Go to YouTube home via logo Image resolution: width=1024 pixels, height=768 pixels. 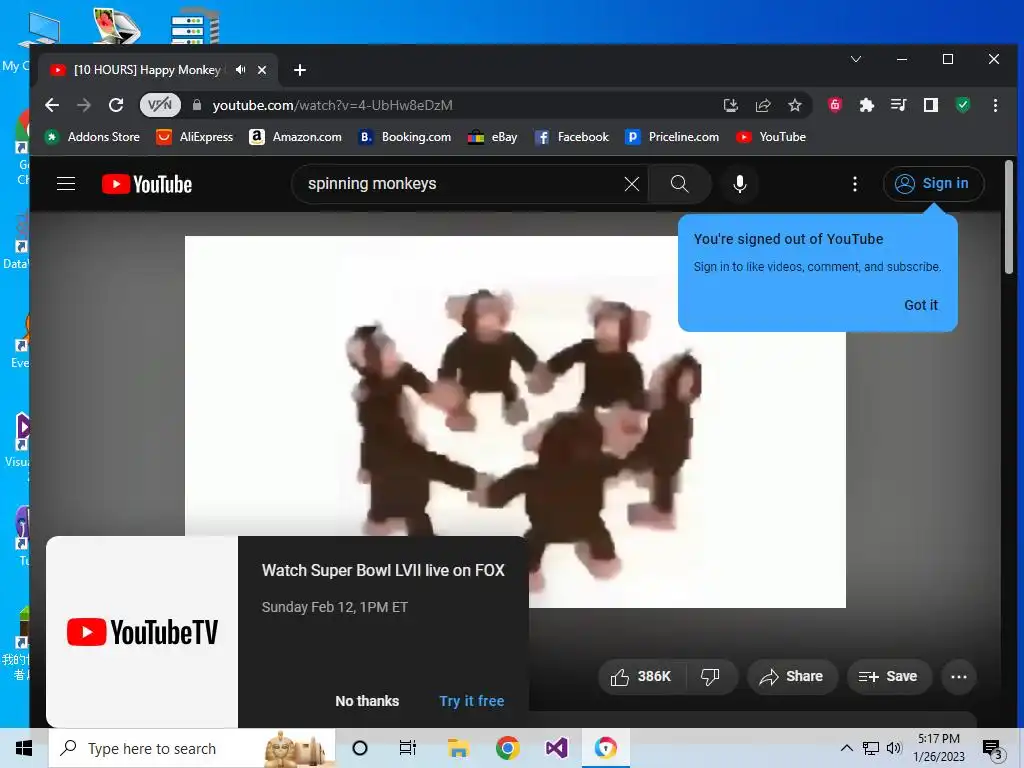(x=147, y=184)
